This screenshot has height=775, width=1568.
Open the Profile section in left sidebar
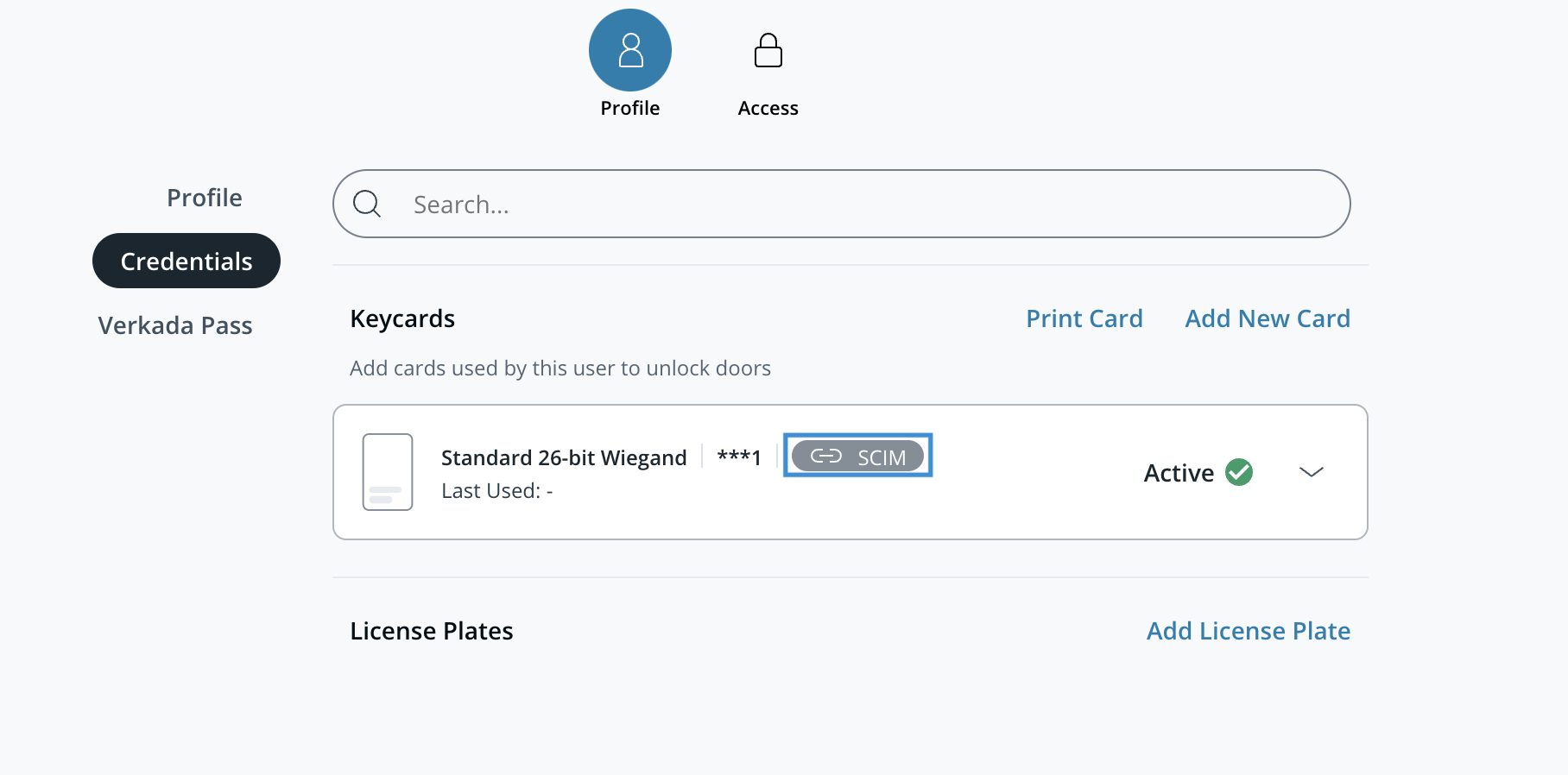point(204,198)
